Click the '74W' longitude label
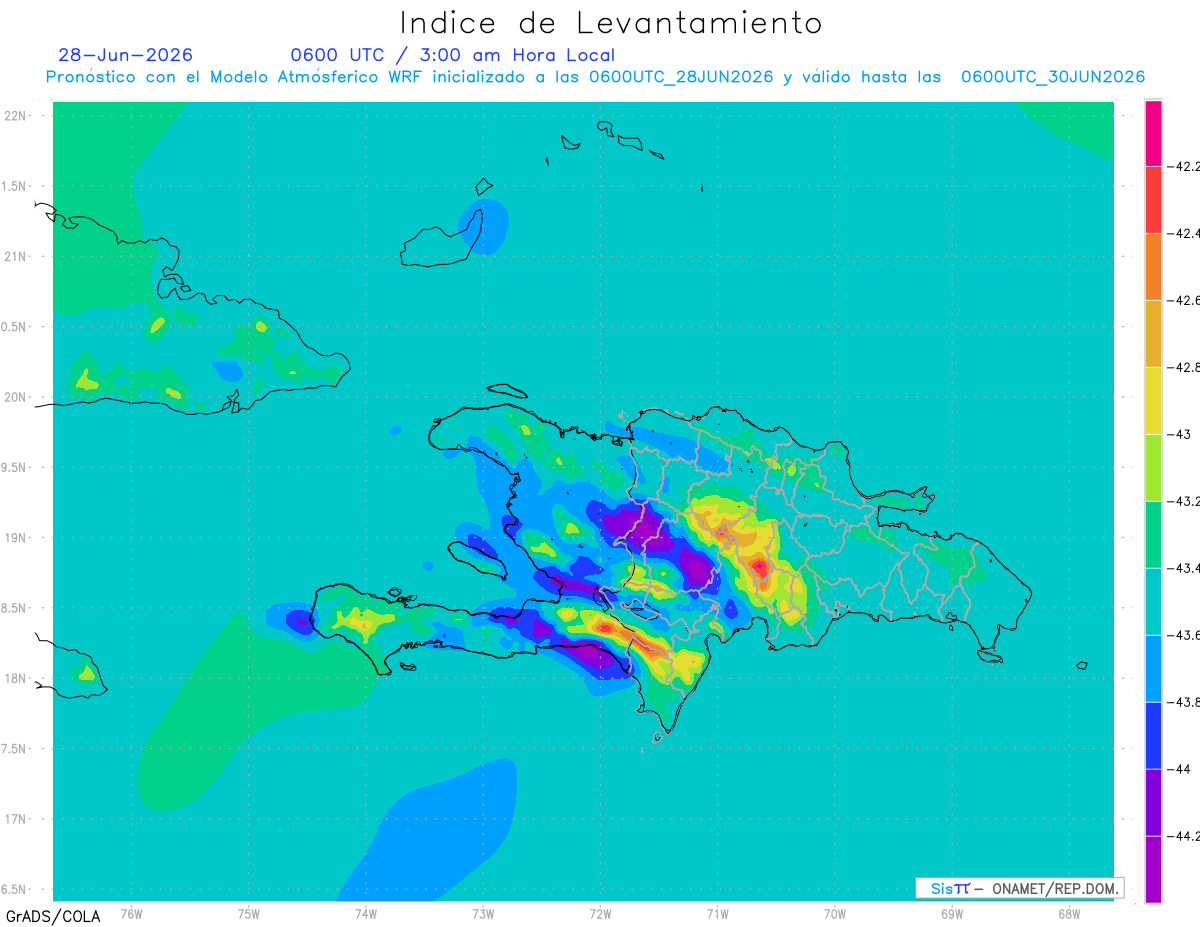This screenshot has width=1200, height=927. [365, 913]
